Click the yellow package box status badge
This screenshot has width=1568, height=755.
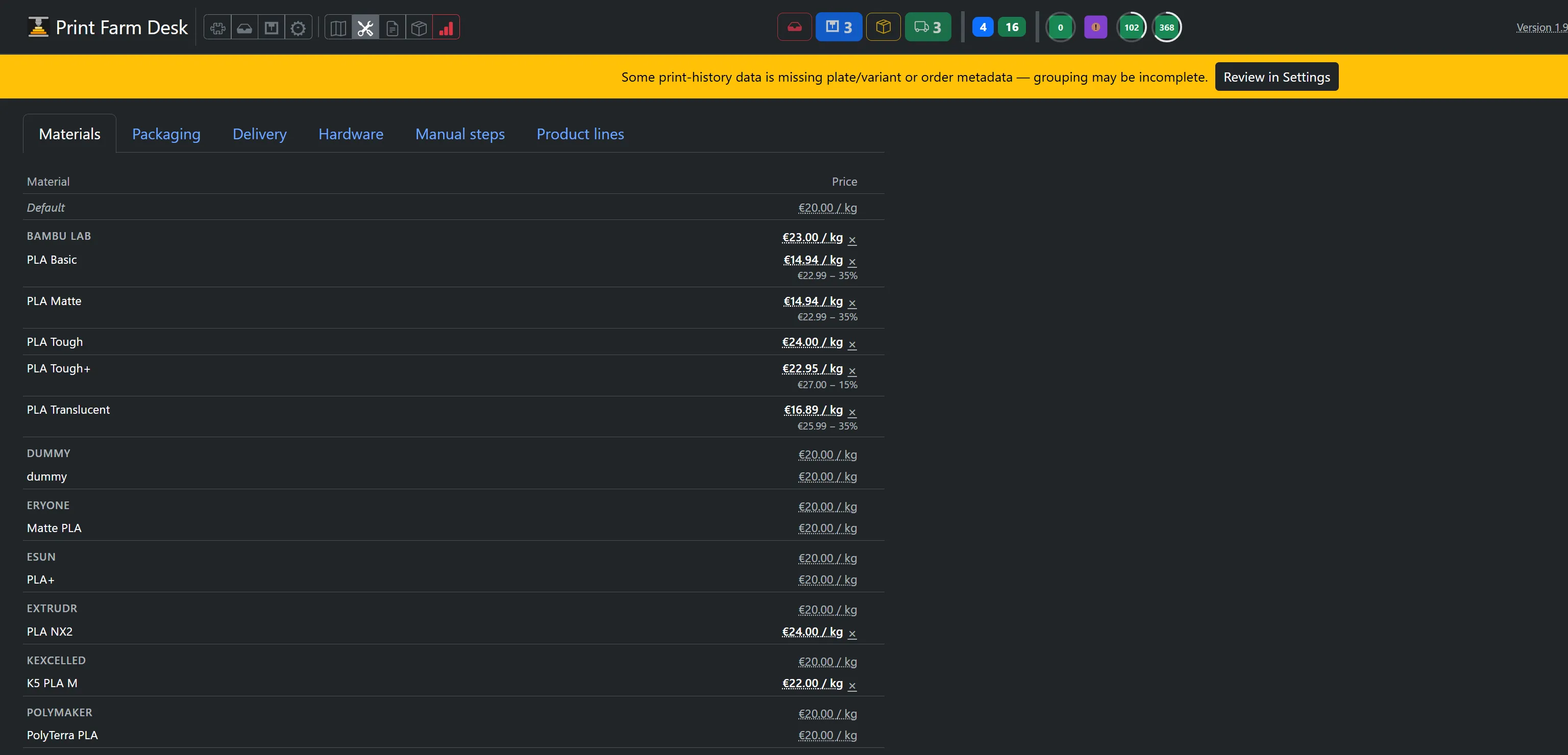(883, 27)
